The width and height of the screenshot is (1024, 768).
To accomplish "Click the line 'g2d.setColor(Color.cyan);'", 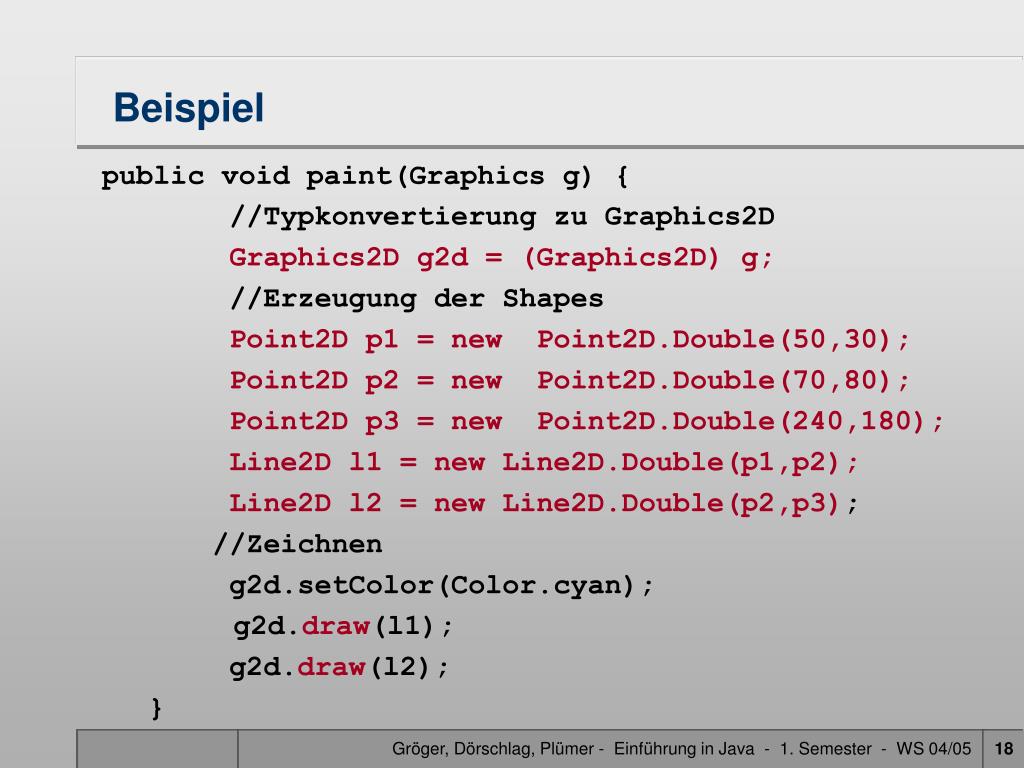I will coord(441,586).
